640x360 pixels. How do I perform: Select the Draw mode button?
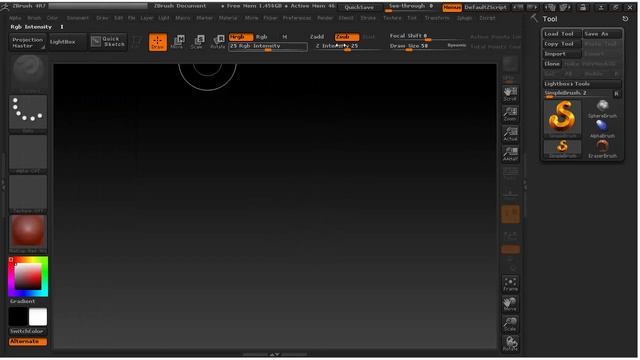pos(158,42)
